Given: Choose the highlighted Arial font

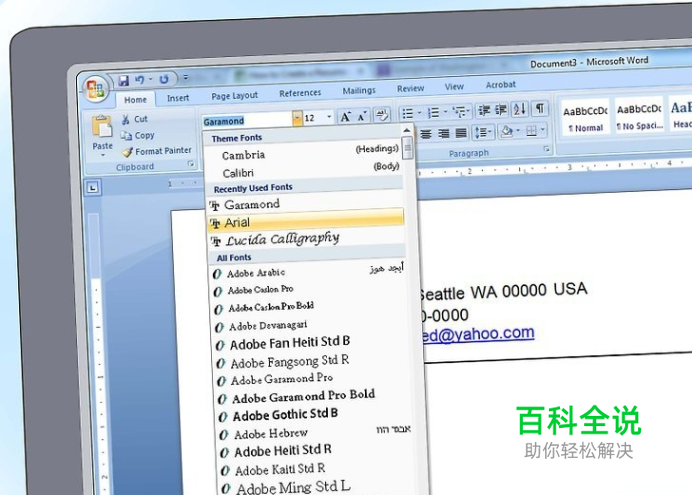Looking at the screenshot, I should point(305,222).
